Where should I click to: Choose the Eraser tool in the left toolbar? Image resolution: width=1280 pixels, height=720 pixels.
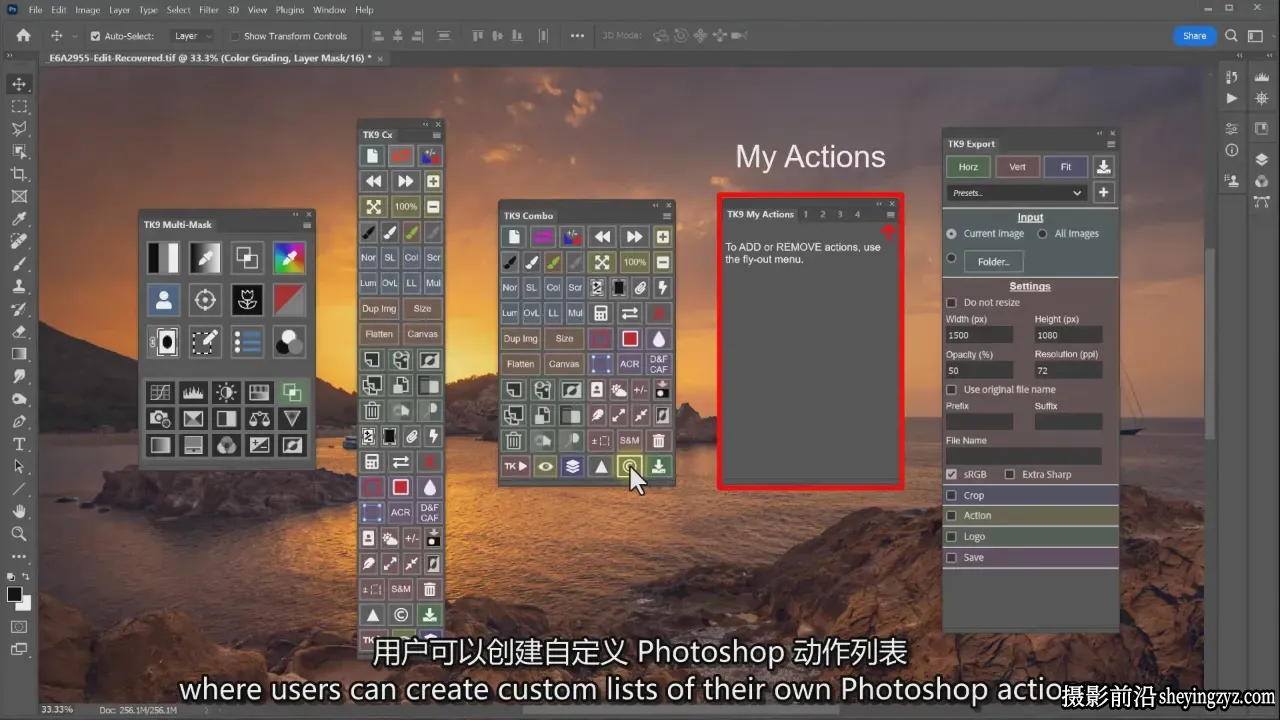tap(19, 331)
